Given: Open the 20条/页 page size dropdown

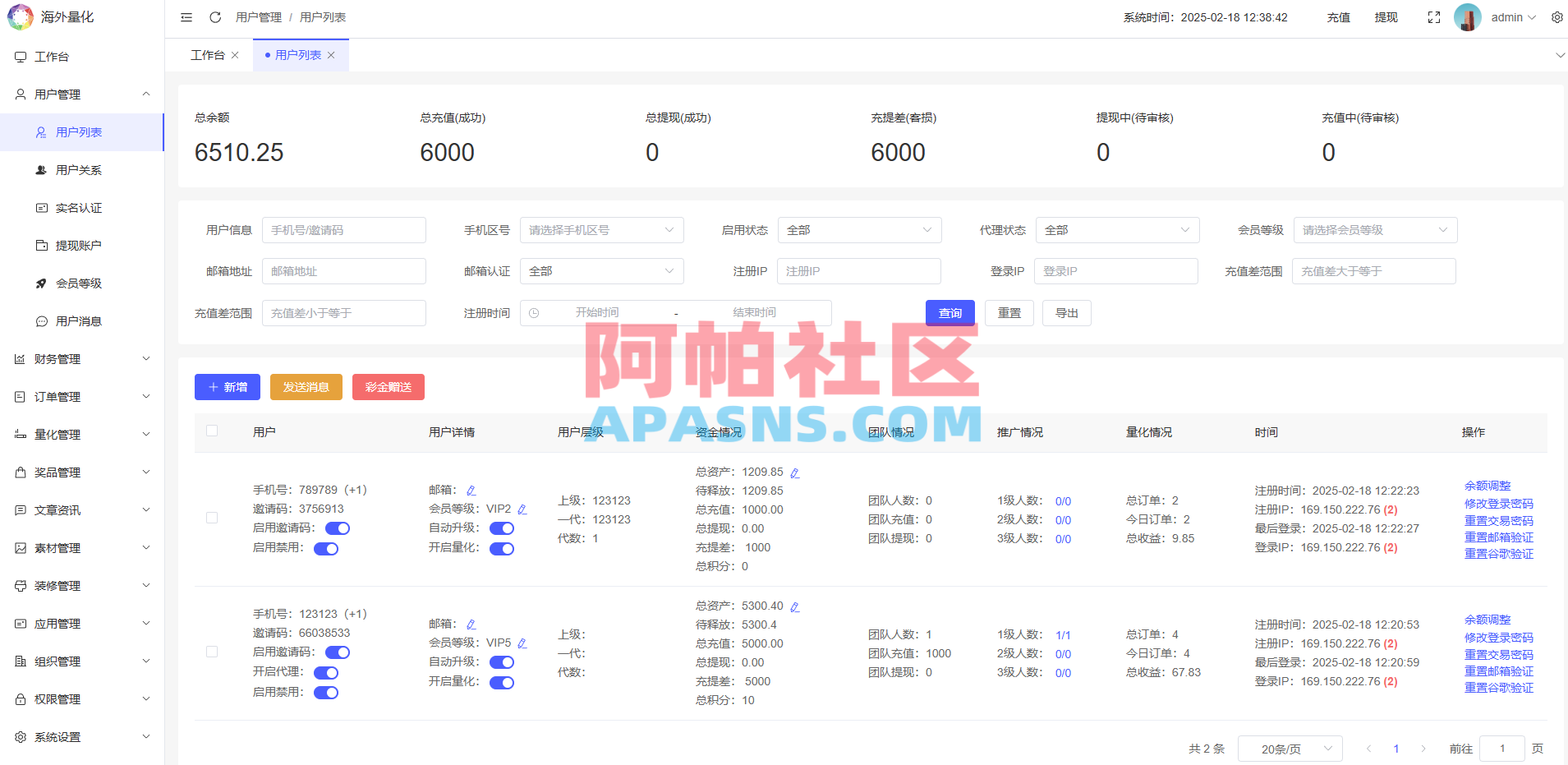Looking at the screenshot, I should point(1290,748).
